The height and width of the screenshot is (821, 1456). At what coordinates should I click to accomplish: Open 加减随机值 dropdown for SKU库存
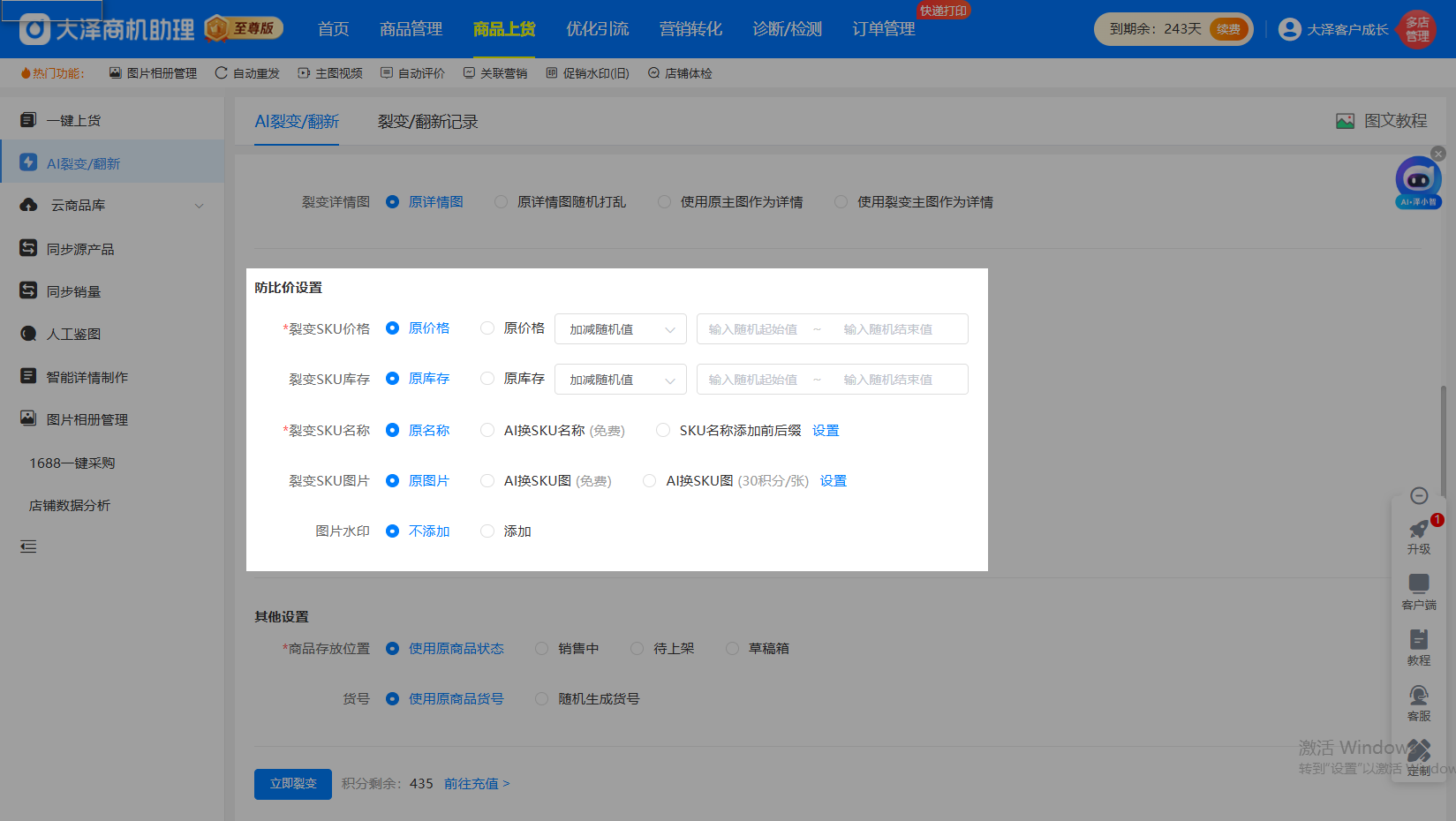pyautogui.click(x=621, y=380)
